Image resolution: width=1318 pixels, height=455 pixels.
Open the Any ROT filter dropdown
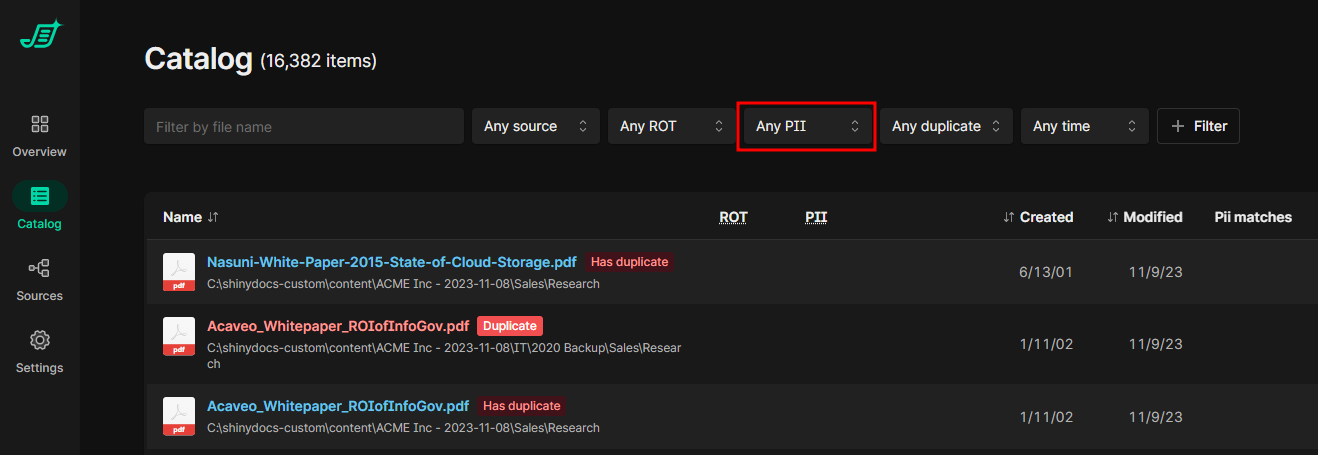click(671, 126)
